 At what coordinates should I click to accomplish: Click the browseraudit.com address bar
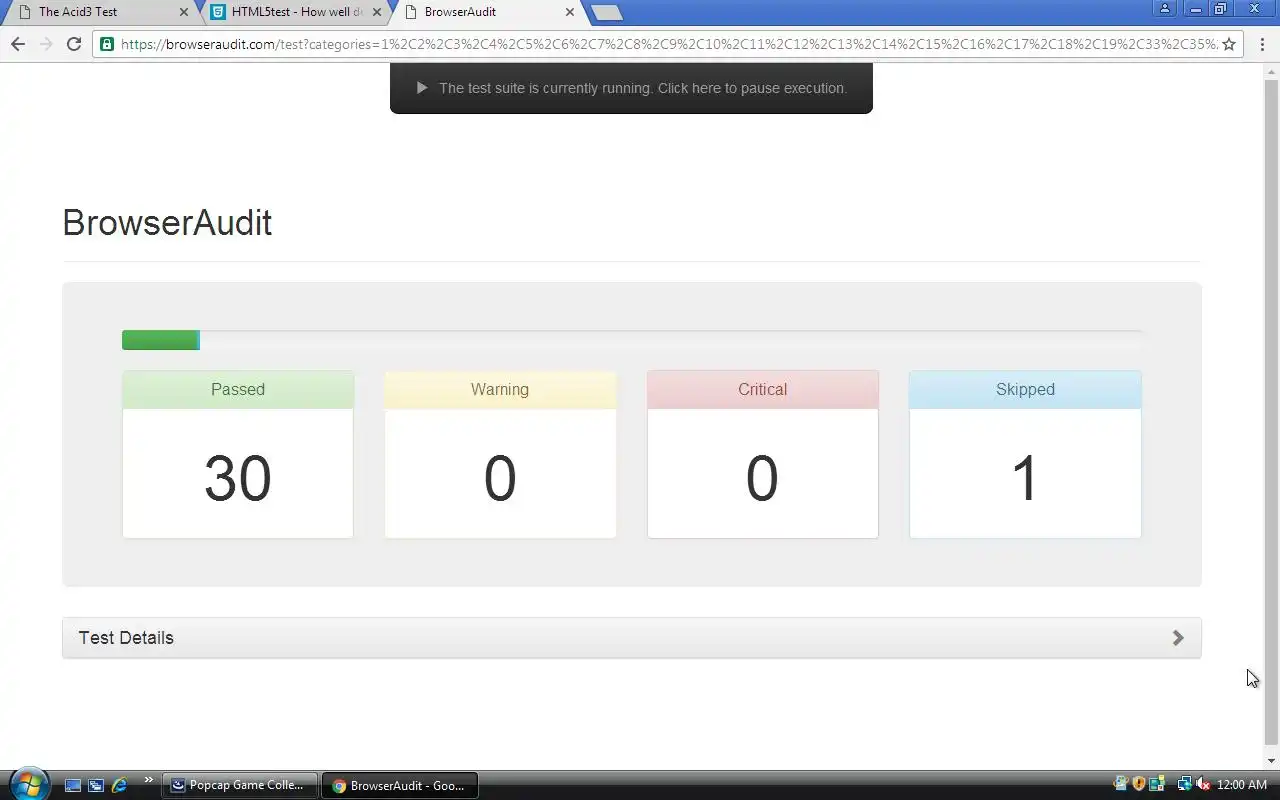tap(668, 44)
